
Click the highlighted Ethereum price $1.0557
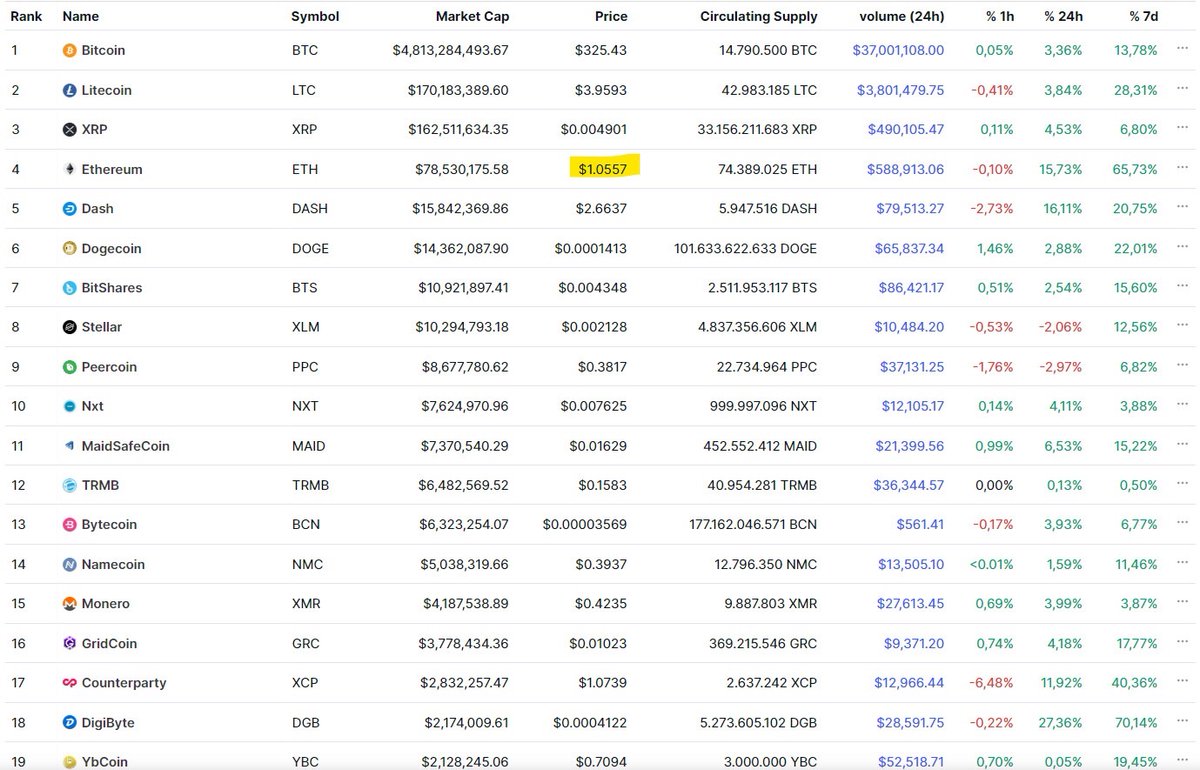tap(603, 169)
